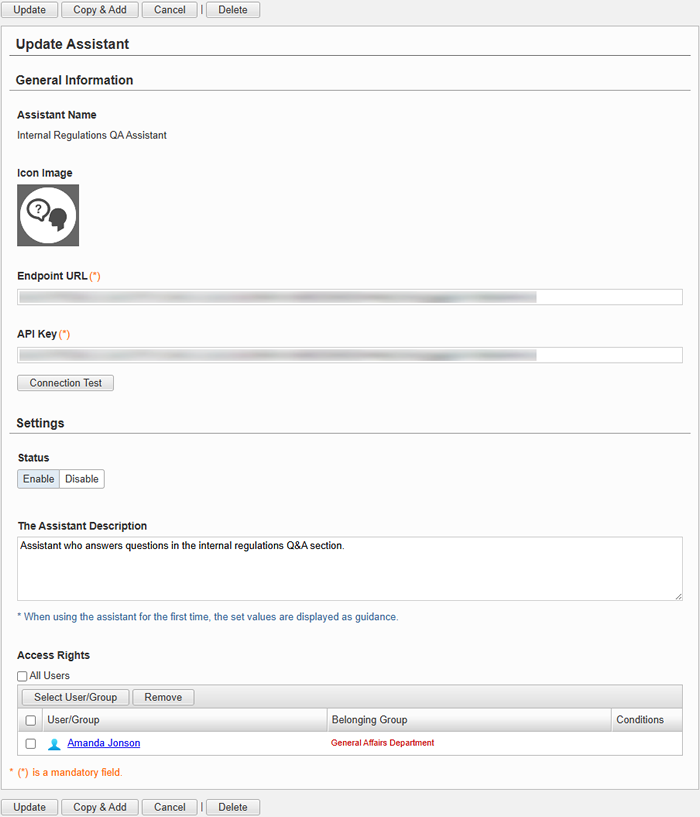Image resolution: width=700 pixels, height=817 pixels.
Task: Click the user icon beside Amanda Jonson
Action: (x=54, y=744)
